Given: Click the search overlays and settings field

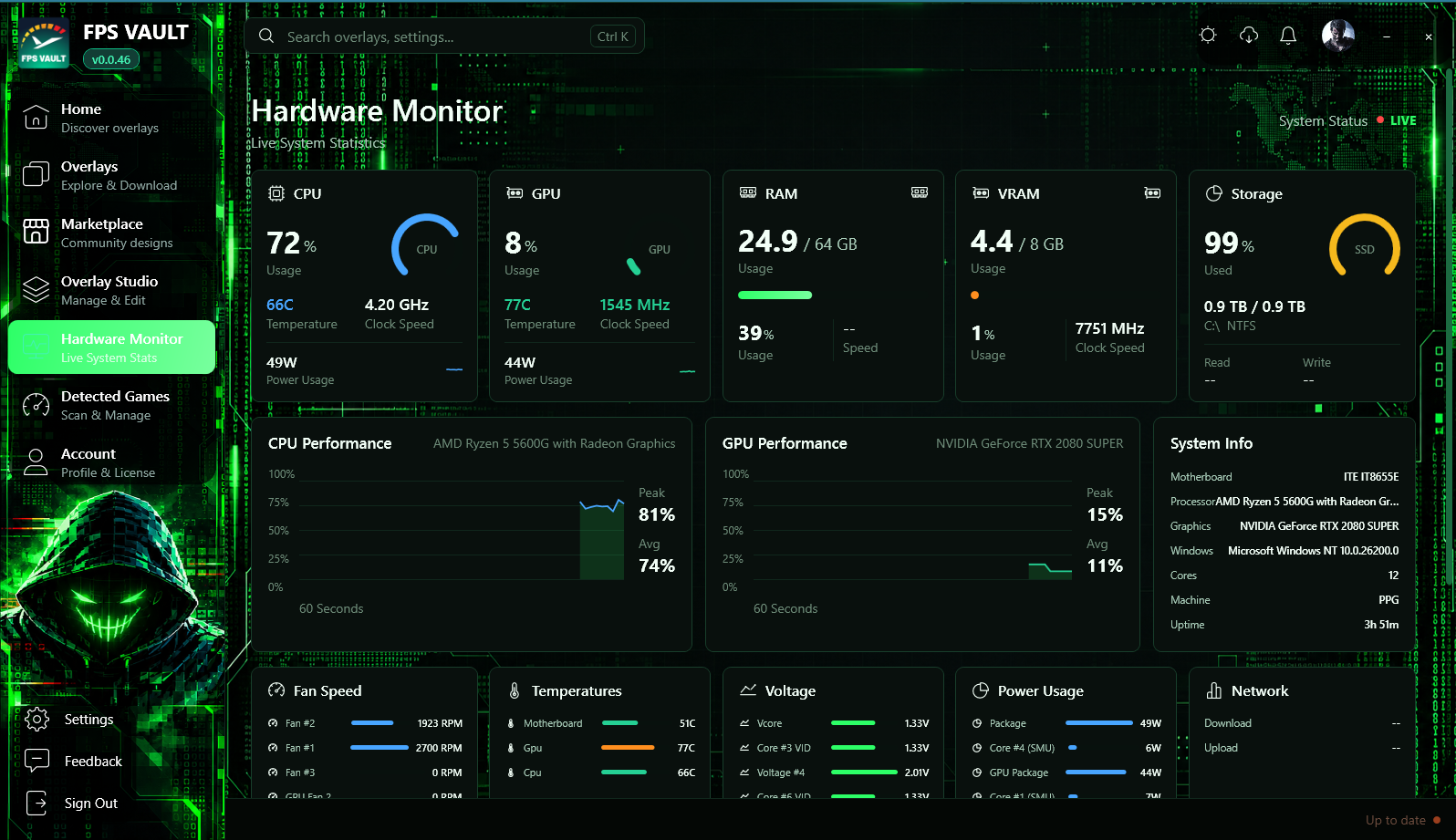Looking at the screenshot, I should (x=444, y=36).
